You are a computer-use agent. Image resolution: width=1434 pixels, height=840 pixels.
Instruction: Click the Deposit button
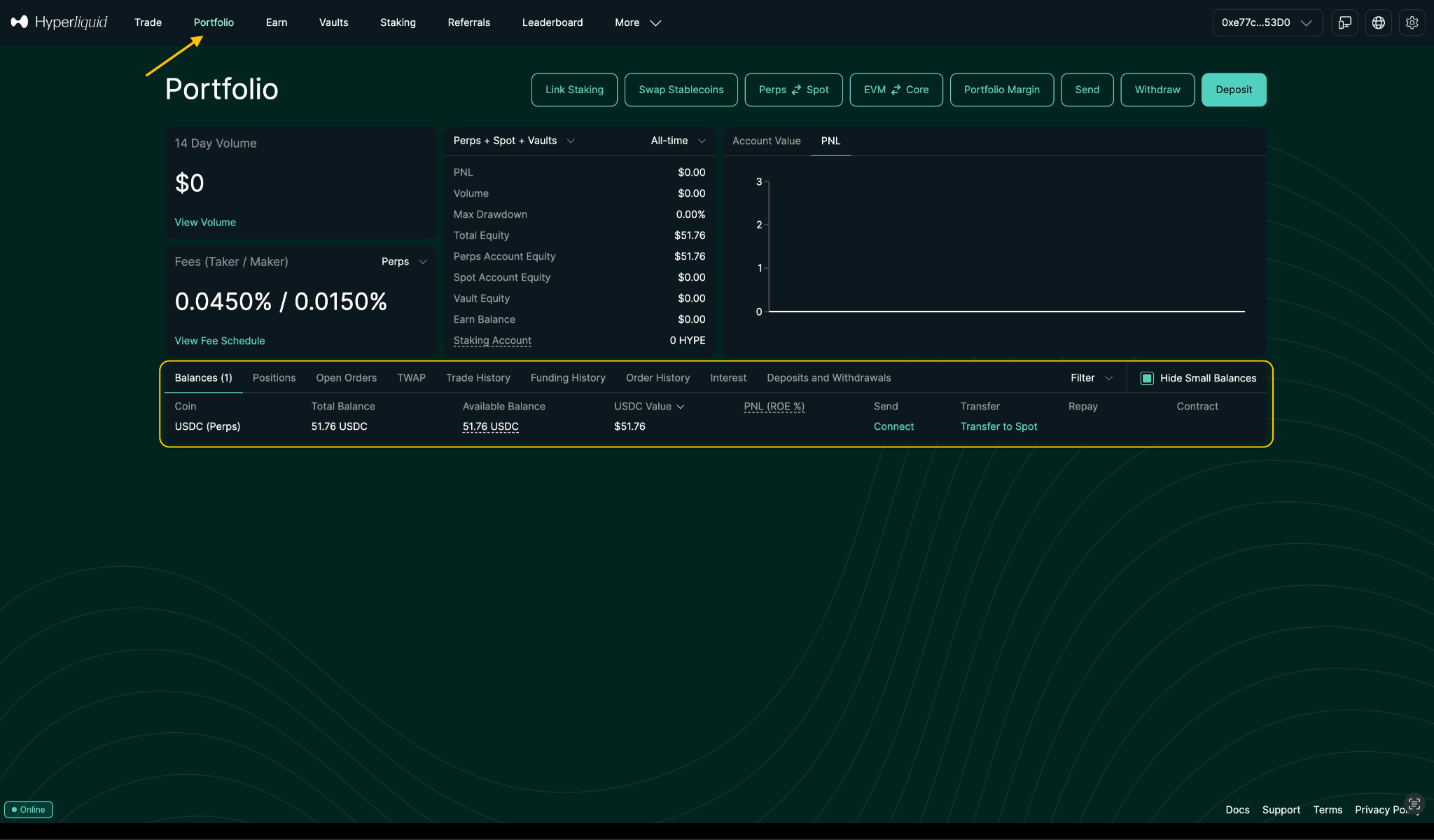1233,90
